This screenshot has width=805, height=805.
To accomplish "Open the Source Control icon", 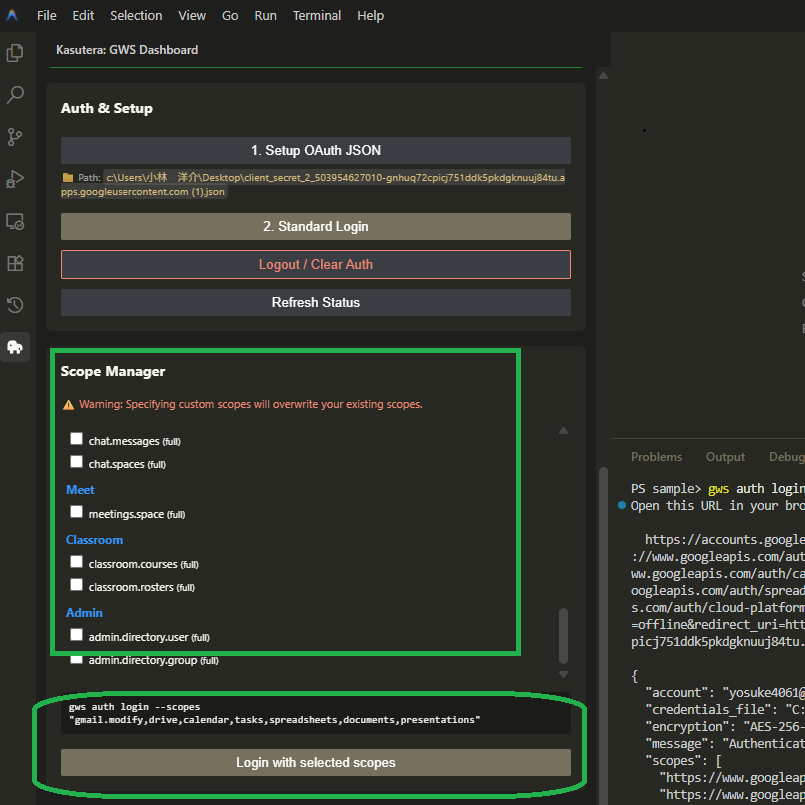I will [x=15, y=136].
